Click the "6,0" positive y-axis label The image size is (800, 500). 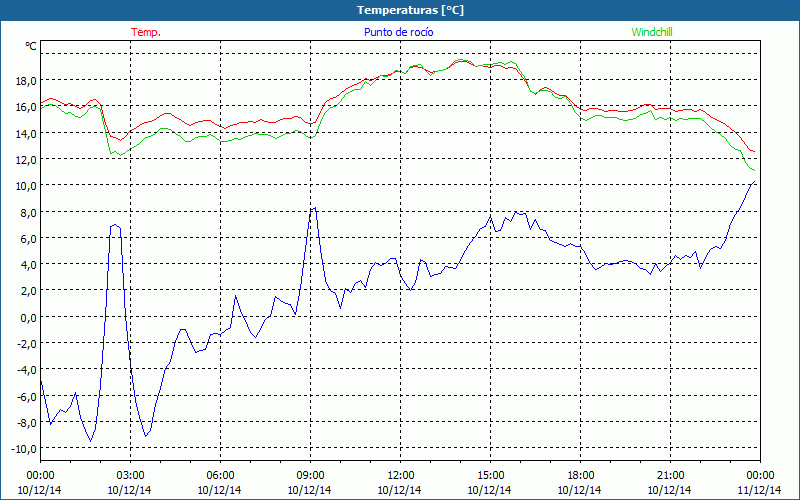point(29,239)
